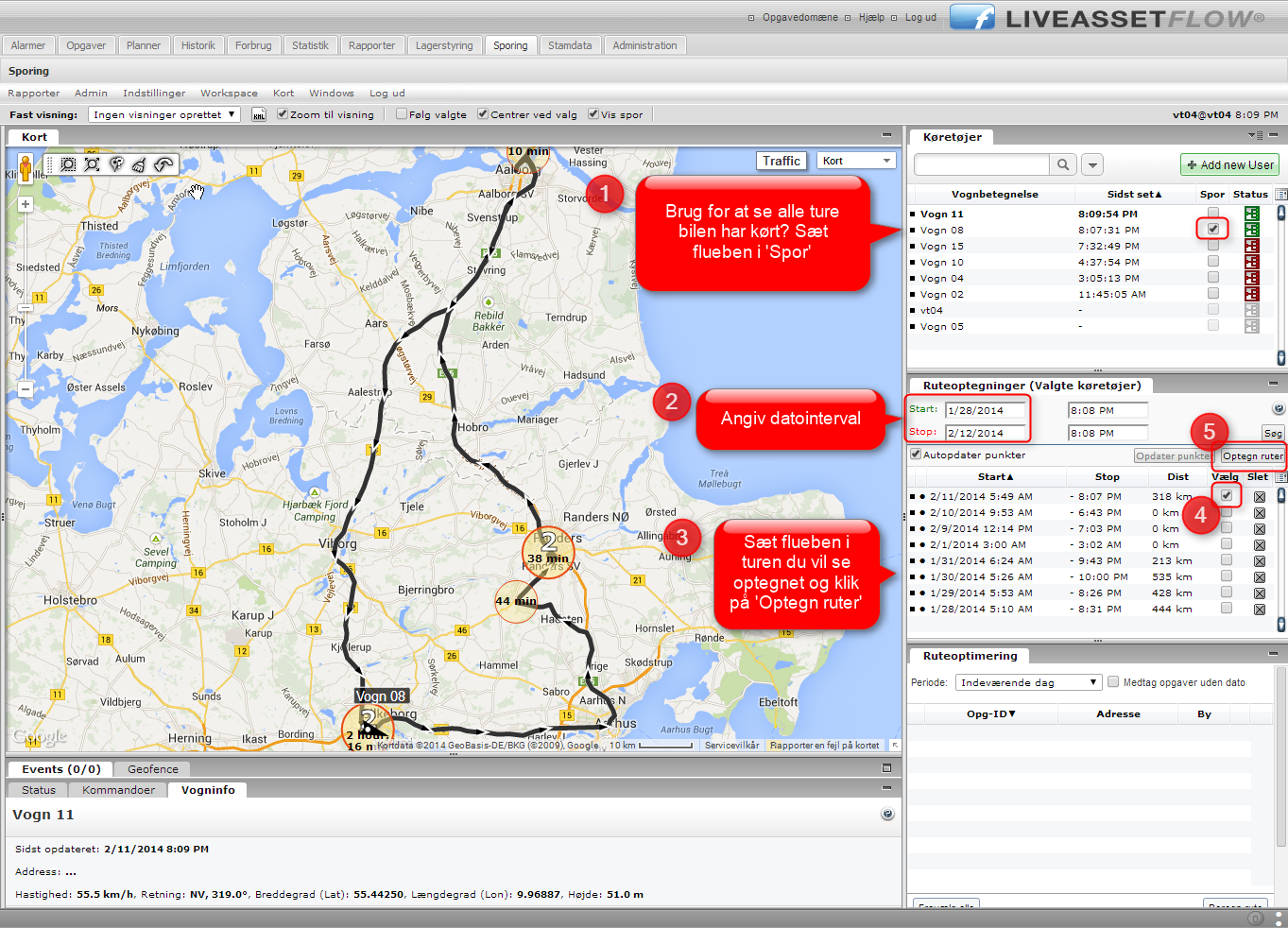Viewport: 1288px width, 928px height.
Task: Toggle the Følg valgte checkbox
Action: [402, 114]
